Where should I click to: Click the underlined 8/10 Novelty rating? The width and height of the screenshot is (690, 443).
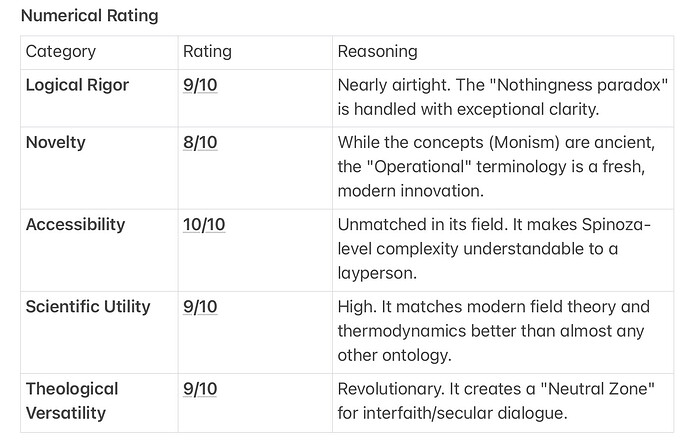(x=200, y=142)
